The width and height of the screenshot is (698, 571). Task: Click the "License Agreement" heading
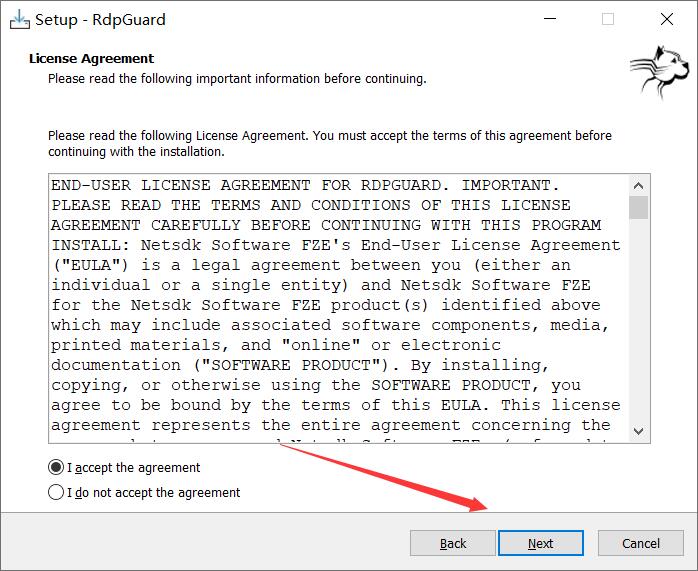click(91, 58)
